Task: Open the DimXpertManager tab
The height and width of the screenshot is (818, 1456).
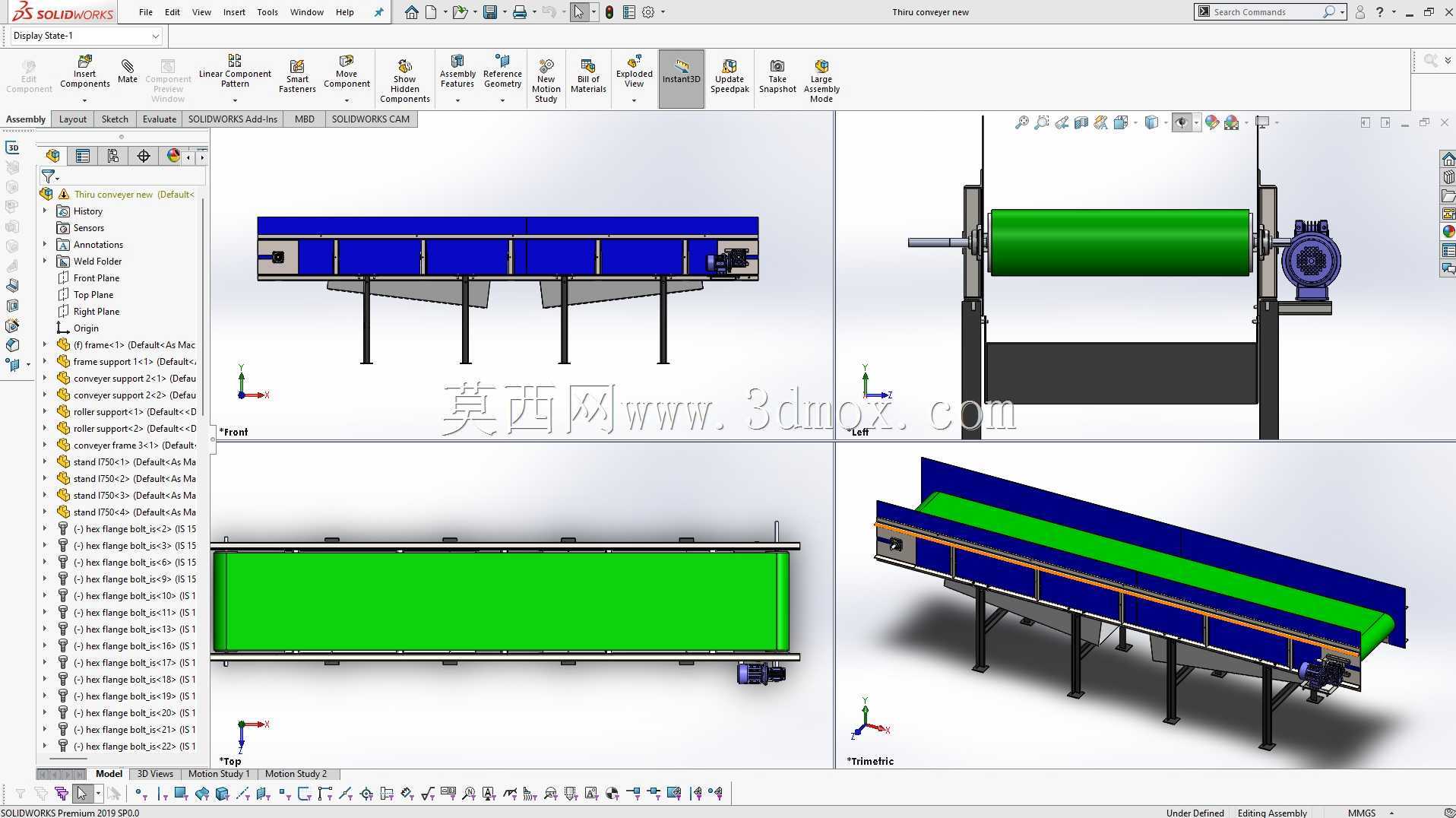Action: [x=144, y=156]
